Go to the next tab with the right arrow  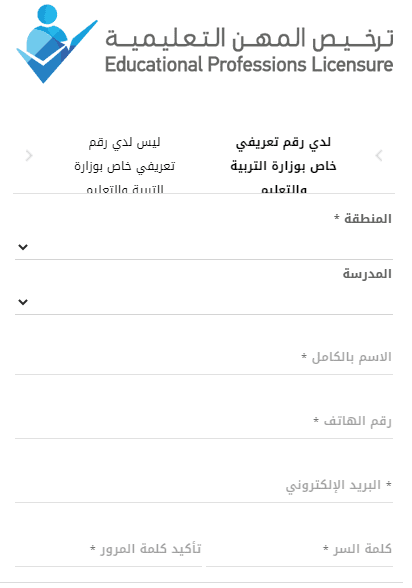point(379,155)
